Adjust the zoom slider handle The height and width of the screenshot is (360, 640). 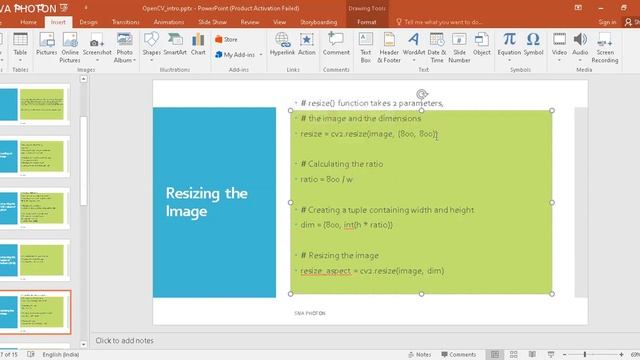pyautogui.click(x=585, y=355)
